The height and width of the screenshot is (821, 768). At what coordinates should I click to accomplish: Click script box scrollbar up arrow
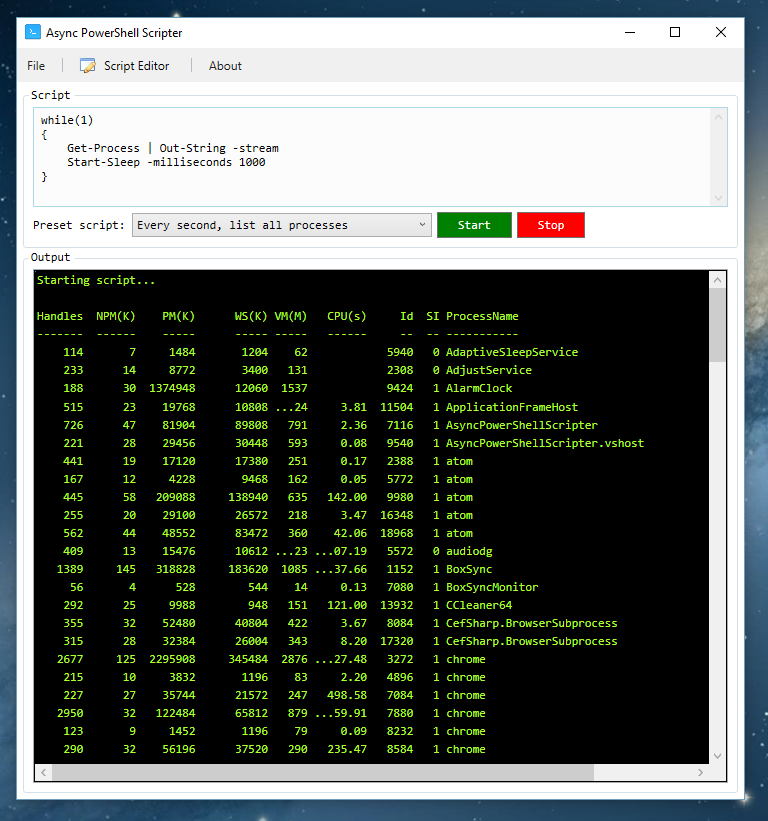coord(718,117)
